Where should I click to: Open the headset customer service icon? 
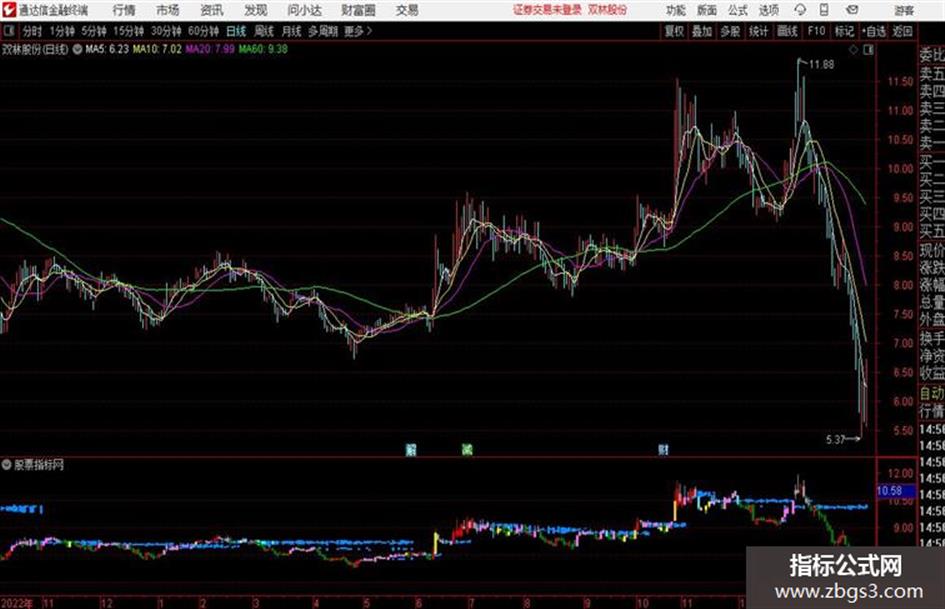(800, 10)
